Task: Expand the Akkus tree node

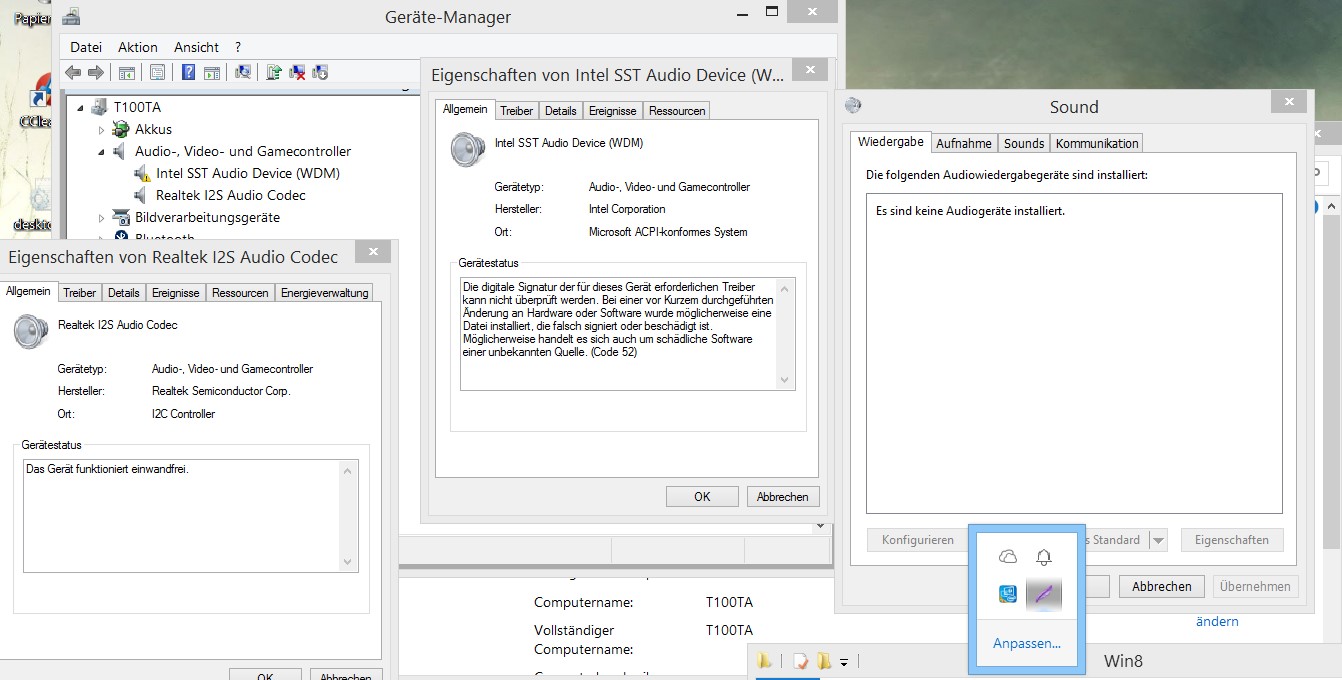Action: pos(101,130)
